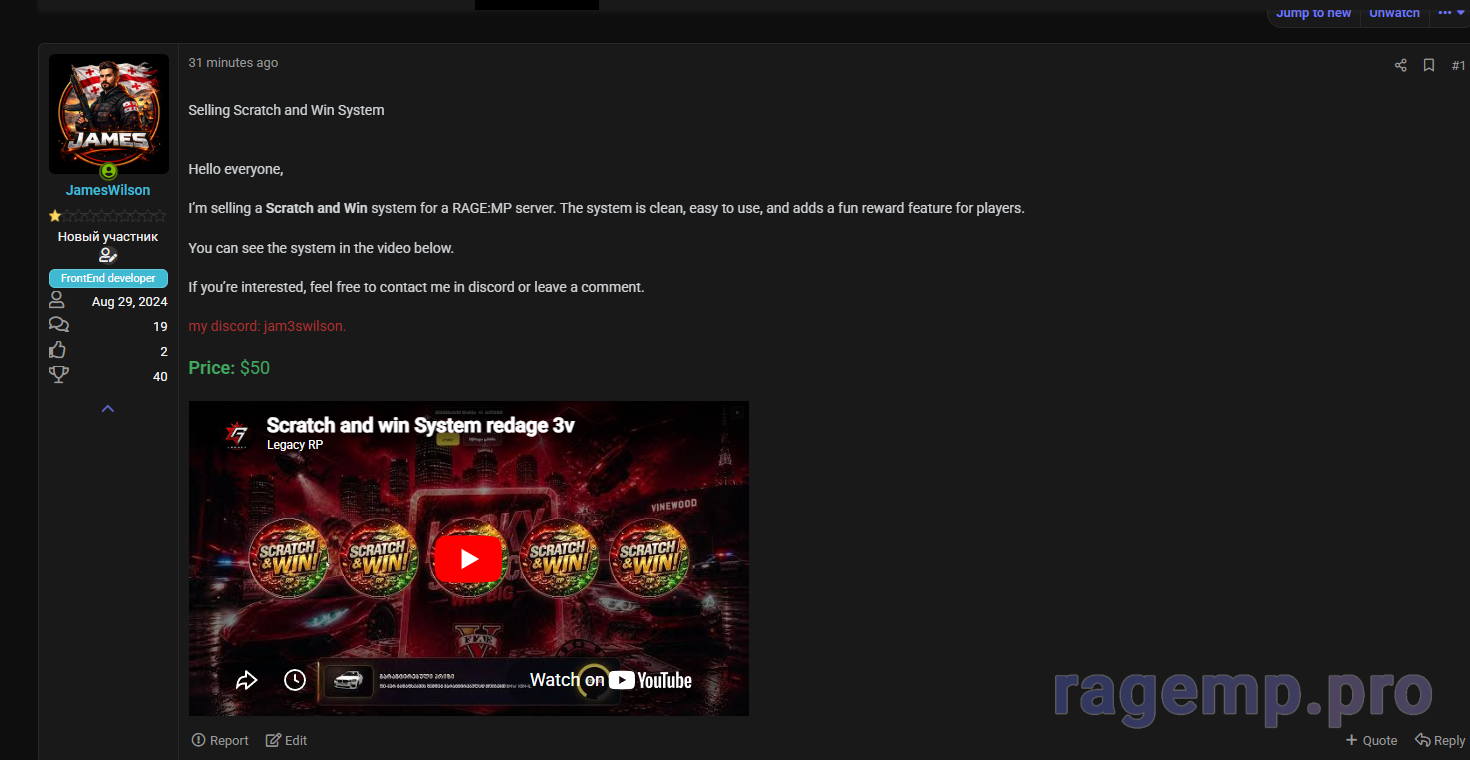
Task: Click the 'Aug 29, 2024' join date
Action: click(x=129, y=301)
